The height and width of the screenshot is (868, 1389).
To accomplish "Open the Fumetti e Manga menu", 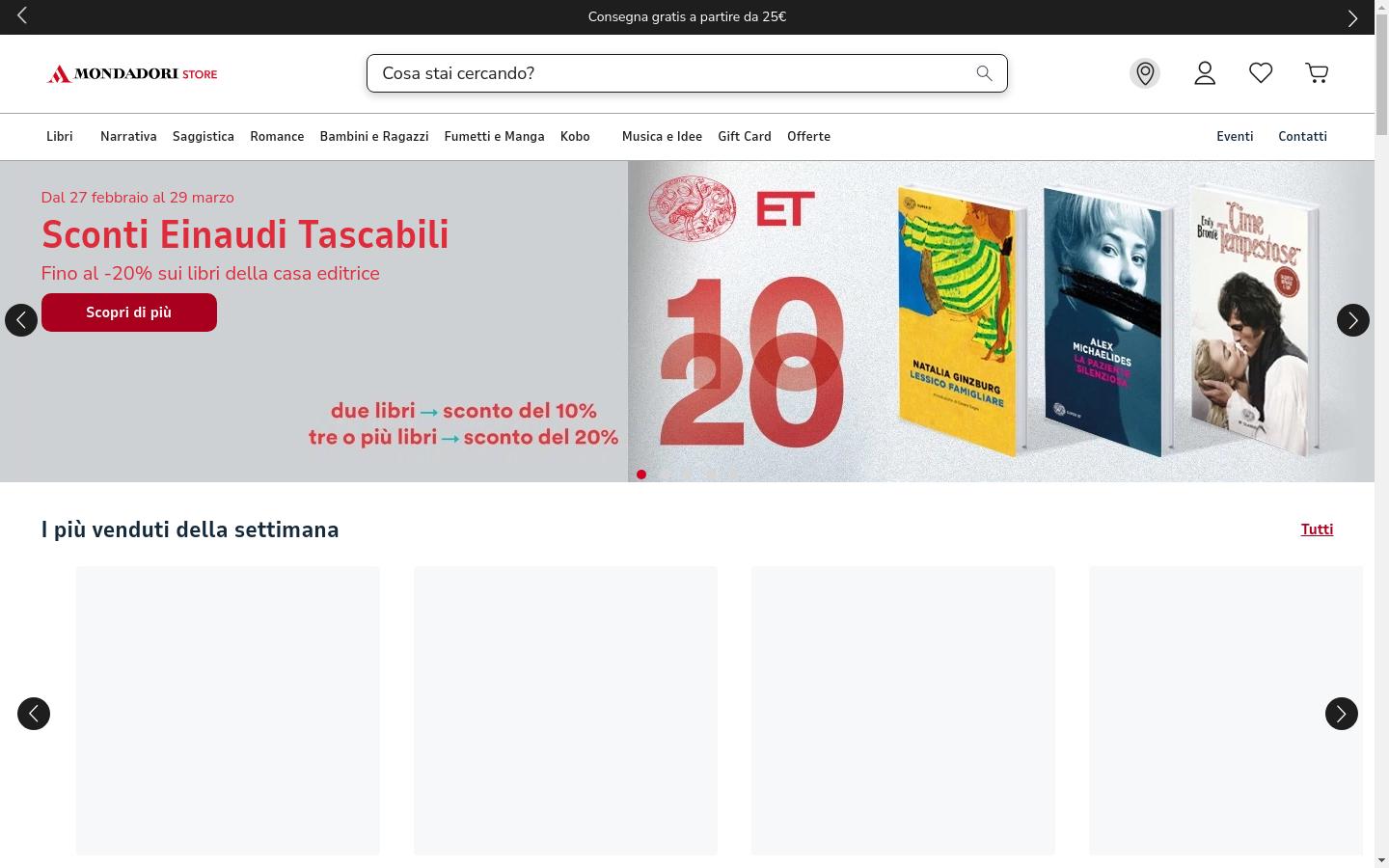I will [495, 137].
